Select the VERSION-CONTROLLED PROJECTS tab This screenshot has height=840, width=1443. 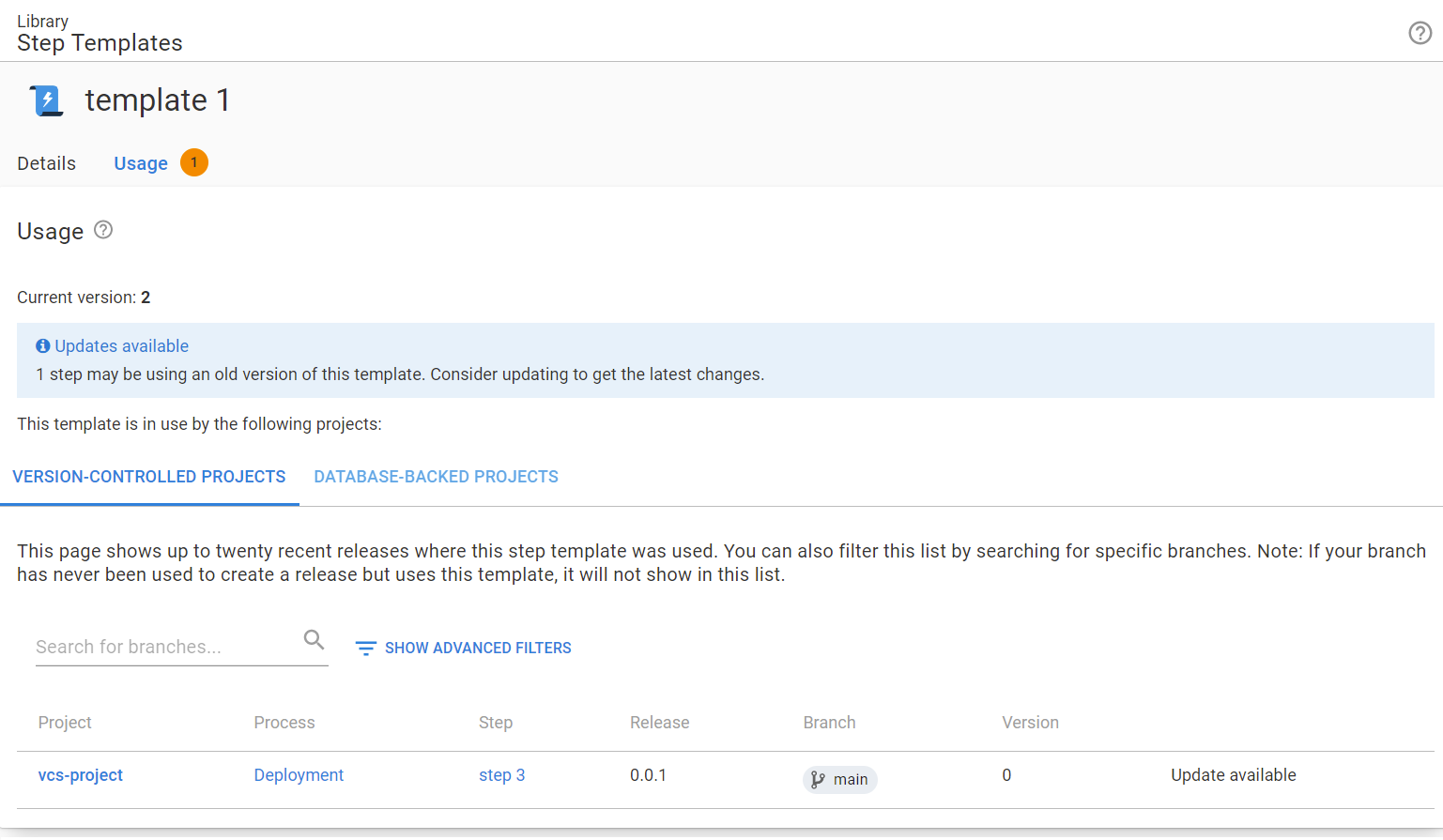tap(149, 476)
